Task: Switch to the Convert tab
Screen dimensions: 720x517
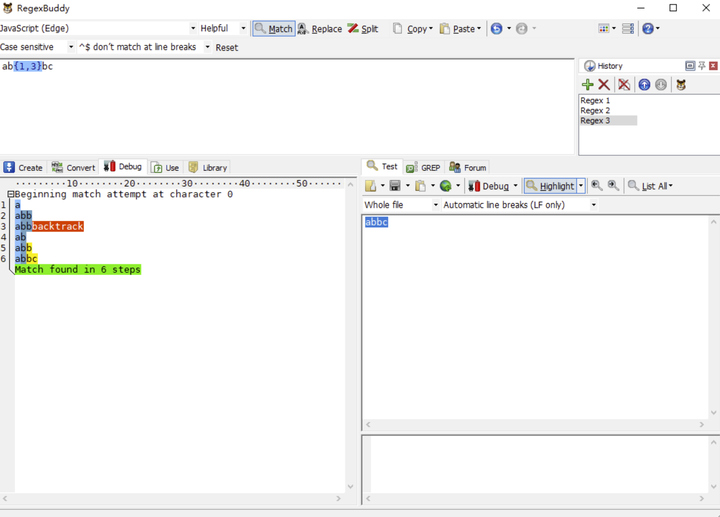Action: (73, 168)
